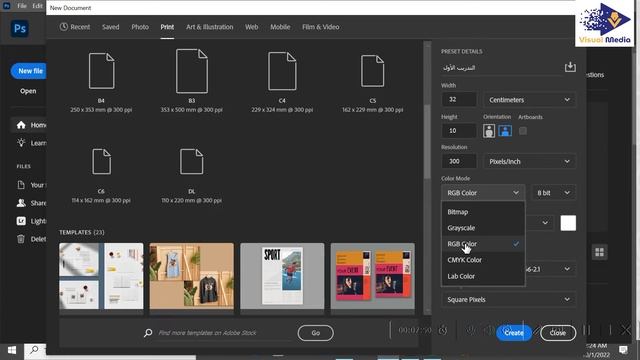The width and height of the screenshot is (640, 360).
Task: Open the Deleted trash icon
Action: pyautogui.click(x=21, y=239)
